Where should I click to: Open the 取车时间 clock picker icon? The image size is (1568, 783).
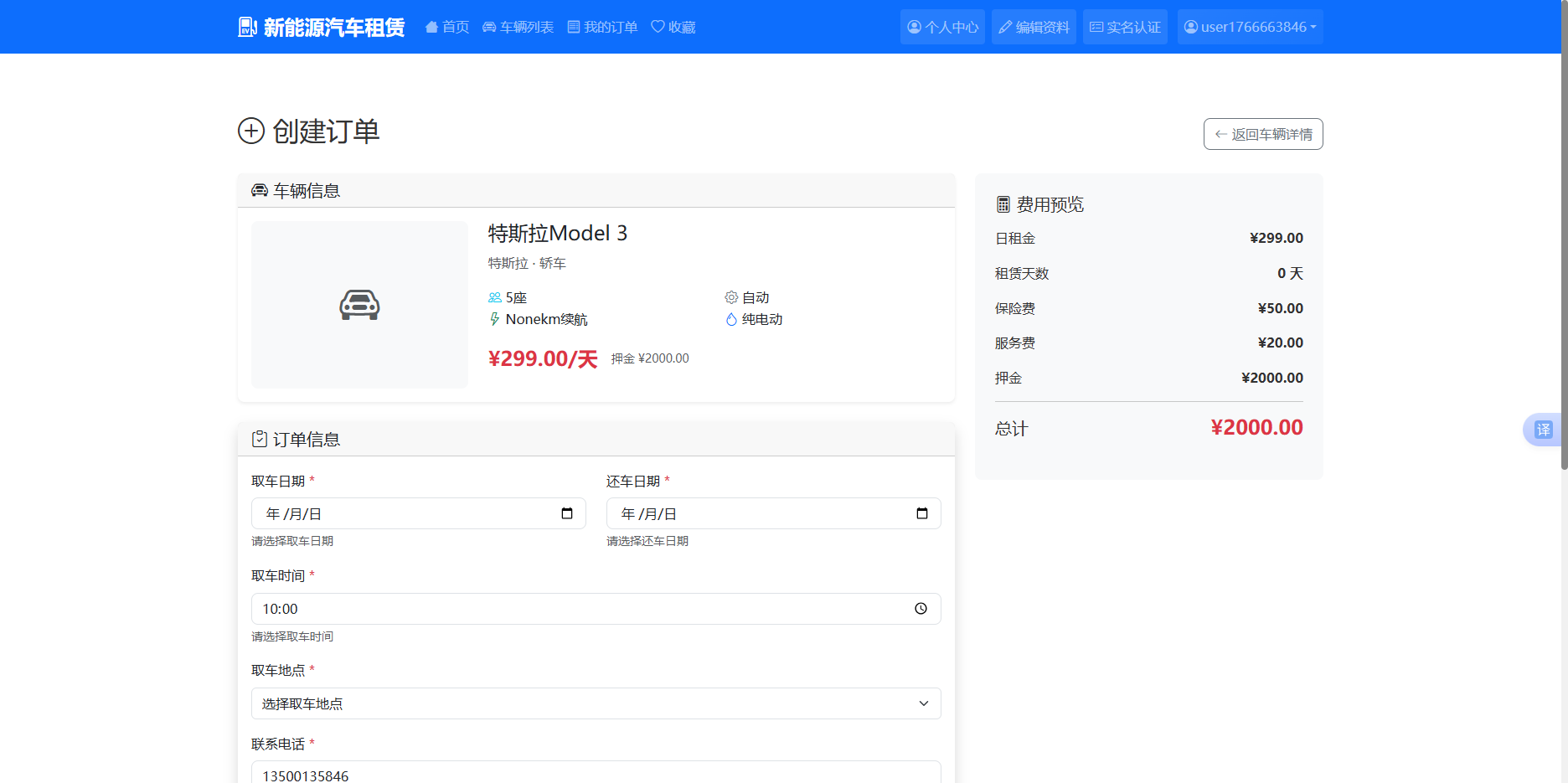coord(921,609)
